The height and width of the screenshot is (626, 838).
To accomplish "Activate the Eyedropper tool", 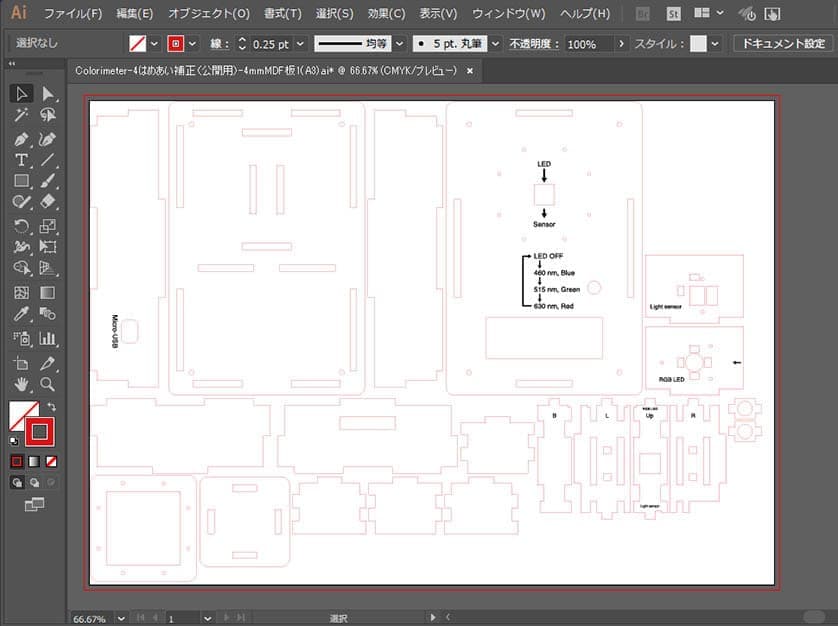I will [21, 315].
